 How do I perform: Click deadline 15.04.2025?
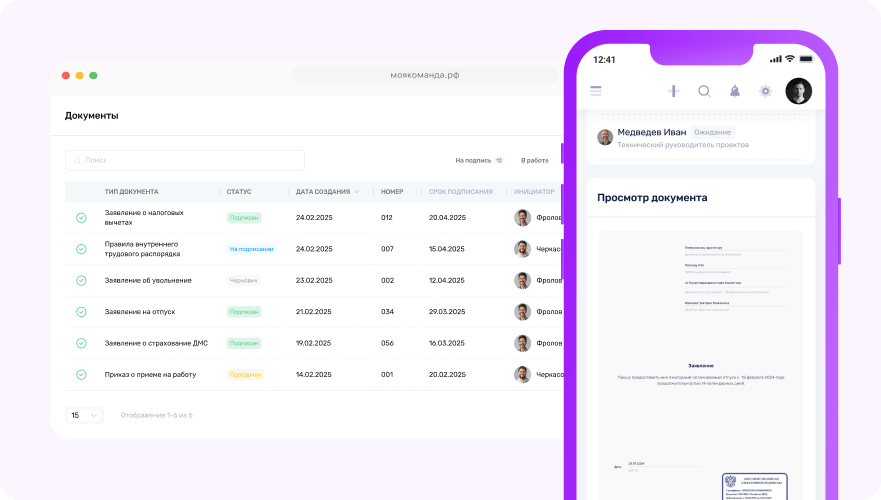447,249
